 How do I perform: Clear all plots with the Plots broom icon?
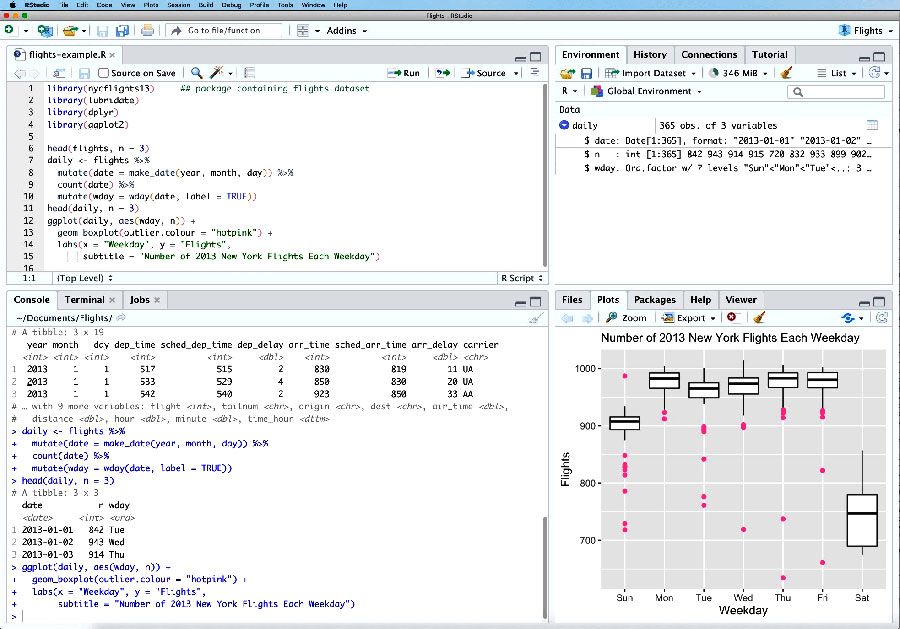(x=758, y=318)
